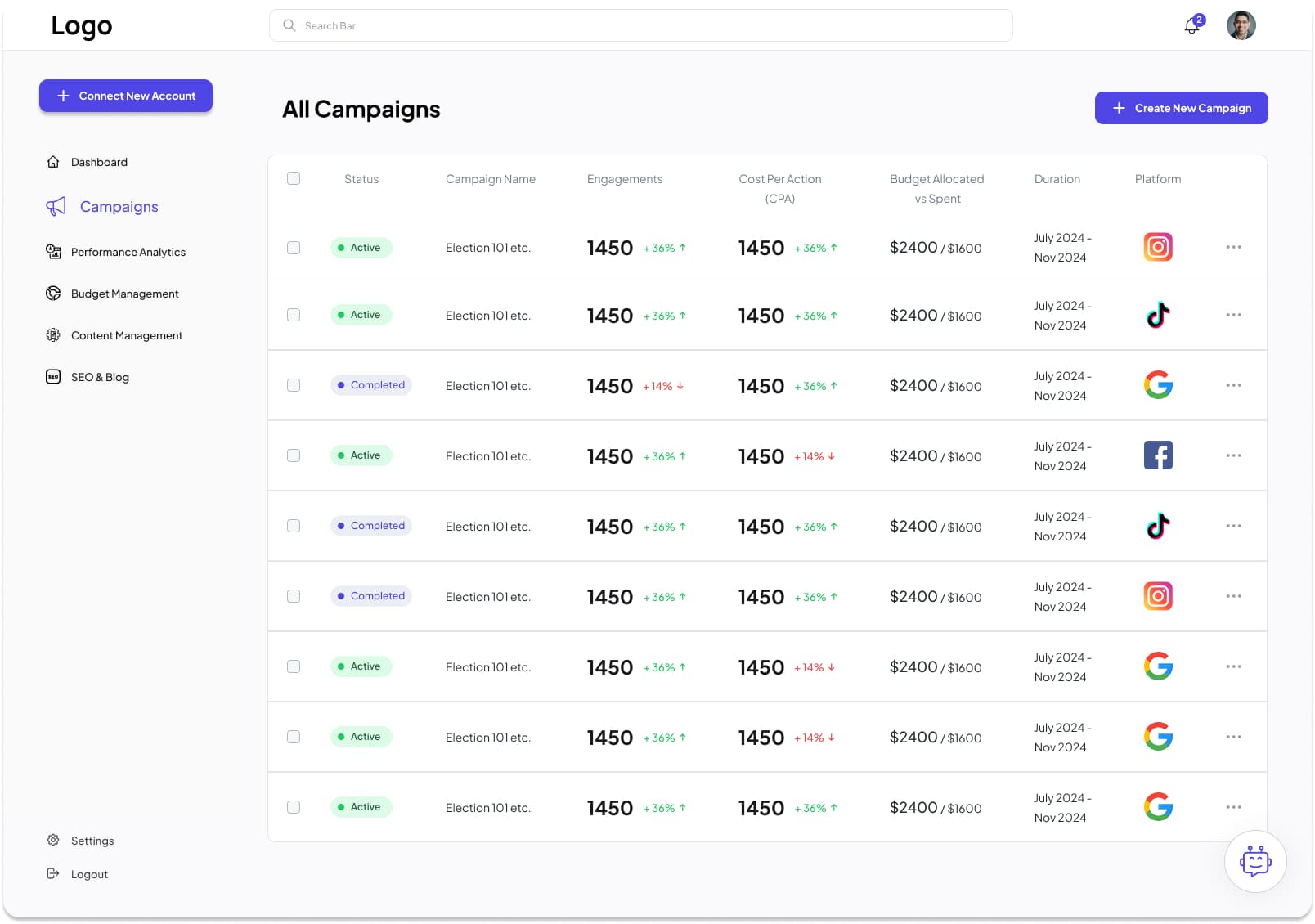Select the Campaigns megaphone icon
The height and width of the screenshot is (924, 1315).
[55, 206]
